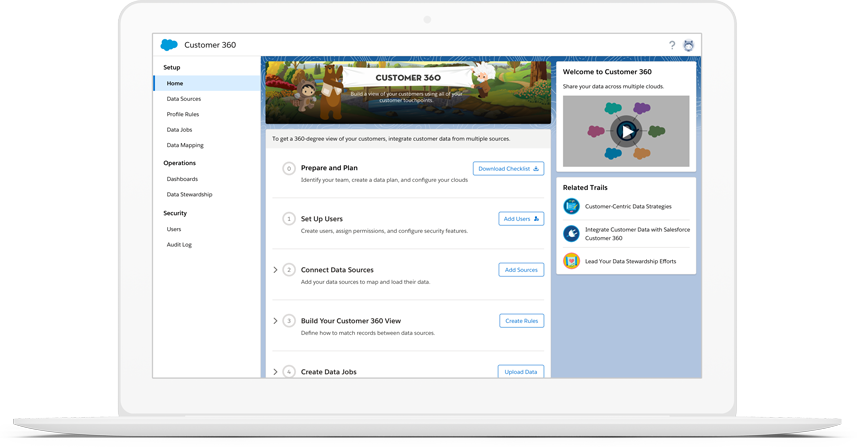Click the Prepare and Plan step title
This screenshot has width=857, height=447.
pyautogui.click(x=329, y=168)
